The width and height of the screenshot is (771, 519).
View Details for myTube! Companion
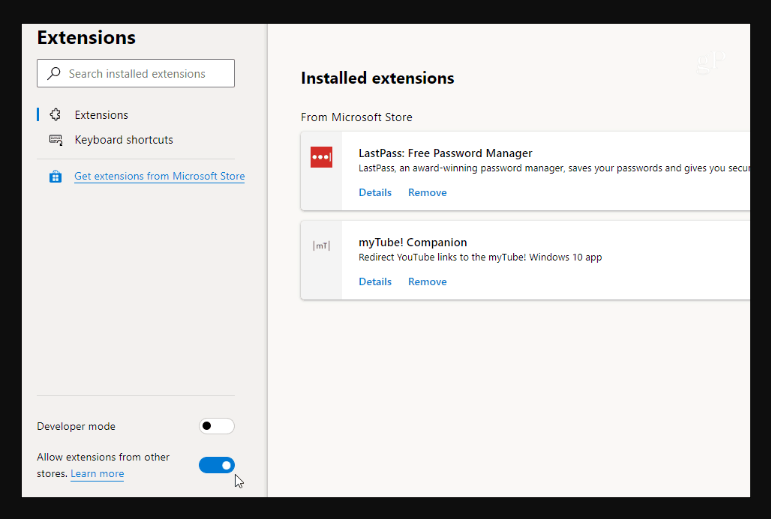pyautogui.click(x=375, y=282)
